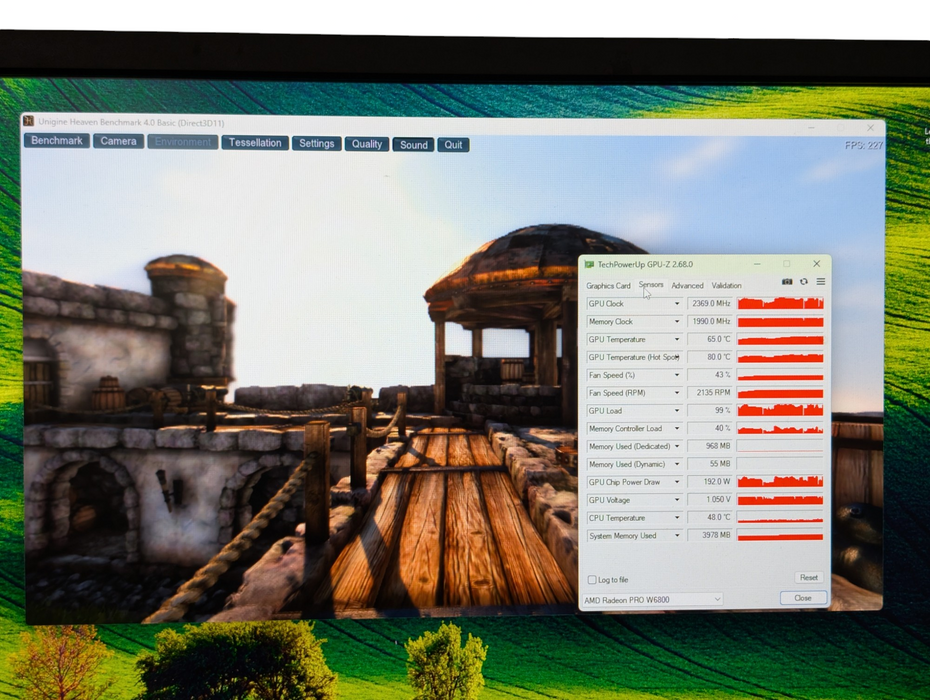This screenshot has height=700, width=930.
Task: Click the Unigine Heaven window icon
Action: coord(29,122)
